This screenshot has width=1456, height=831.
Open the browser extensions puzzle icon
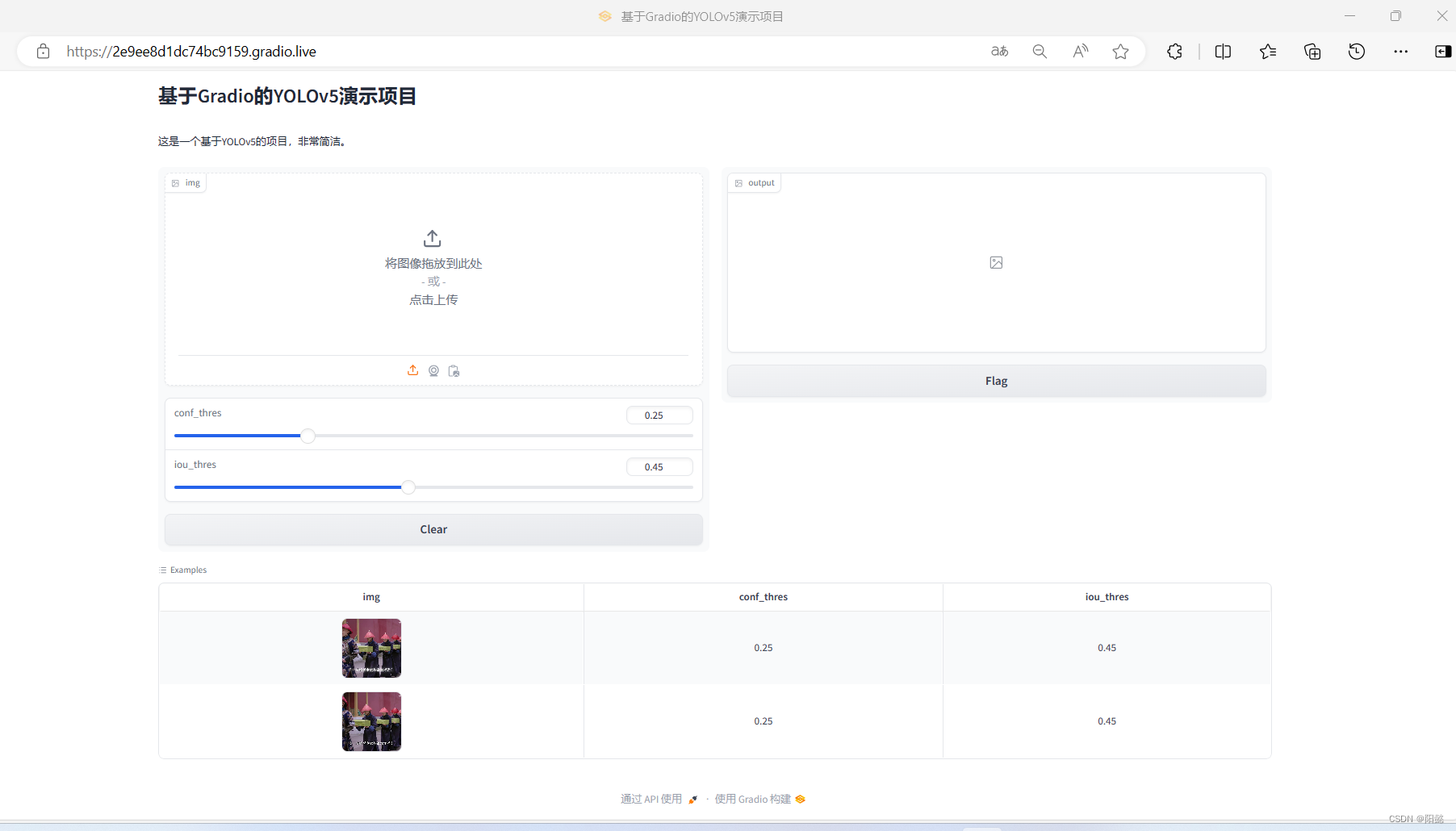1174,52
